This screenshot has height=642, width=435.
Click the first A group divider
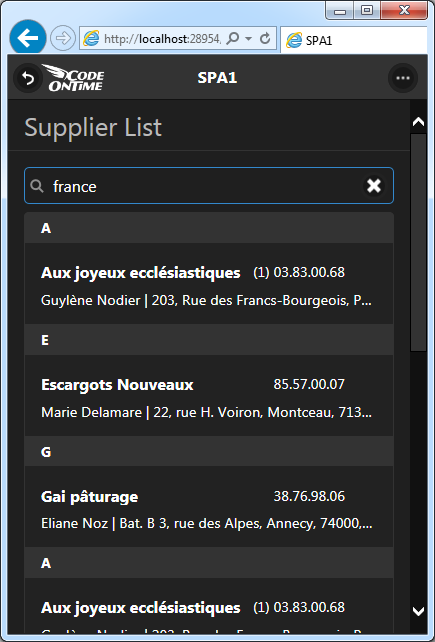209,228
